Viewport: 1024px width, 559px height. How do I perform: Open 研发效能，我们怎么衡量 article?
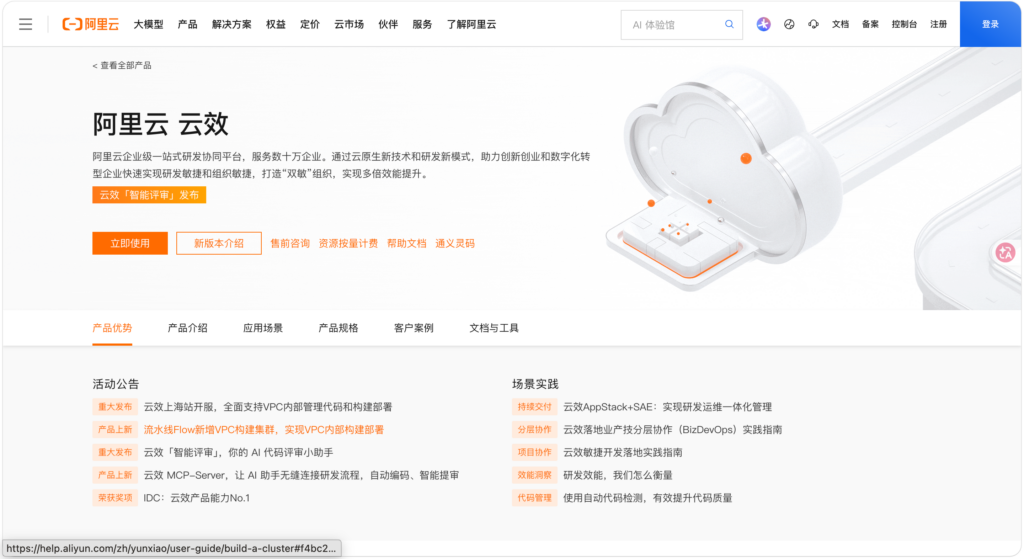[x=618, y=475]
